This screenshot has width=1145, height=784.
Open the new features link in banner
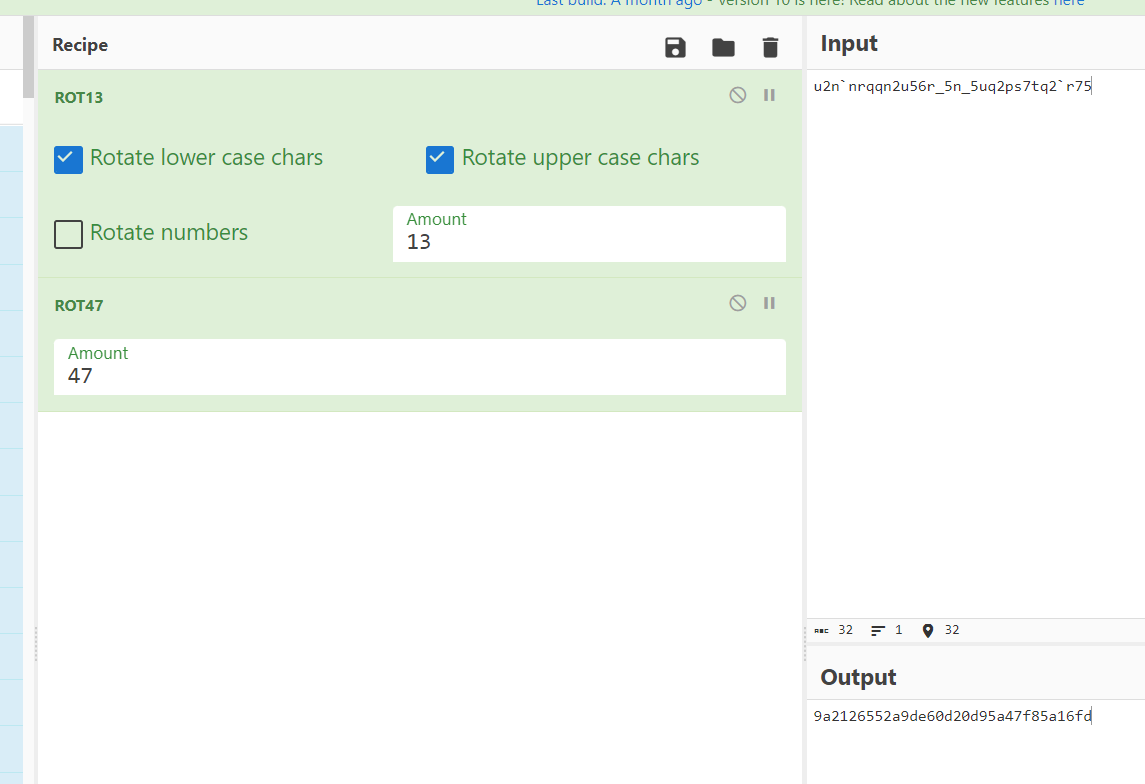(1068, 4)
